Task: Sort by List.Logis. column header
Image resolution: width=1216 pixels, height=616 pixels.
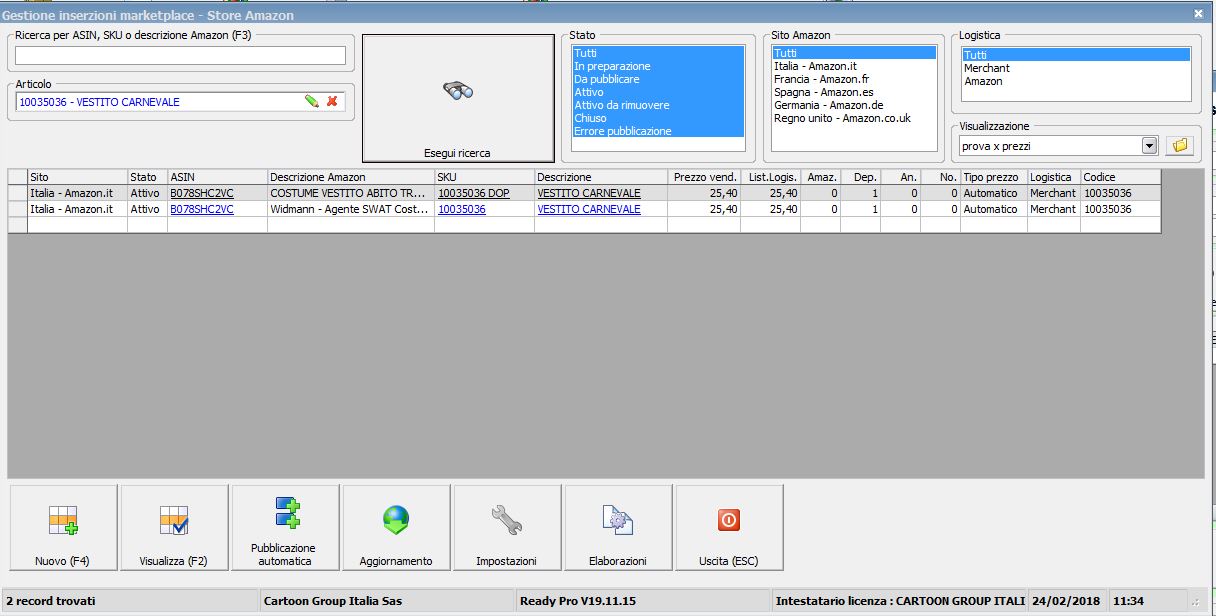Action: [x=771, y=177]
